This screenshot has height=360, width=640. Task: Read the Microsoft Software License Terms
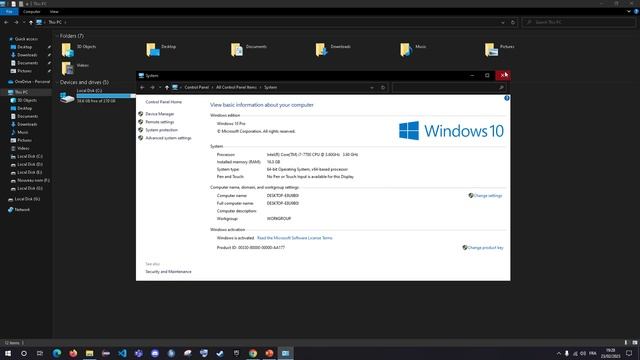[295, 238]
